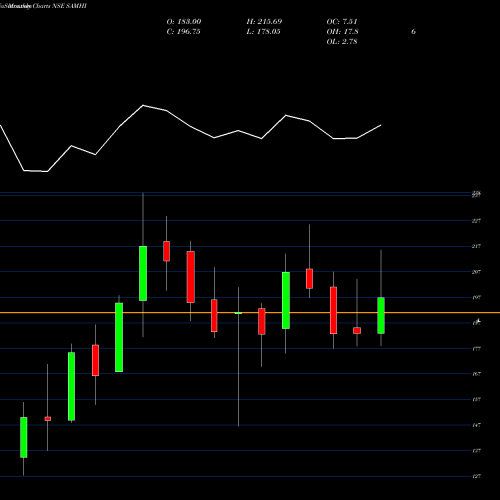Image resolution: width=500 pixels, height=500 pixels.
Task: Click the high value "H: 215.69"
Action: 264,22
